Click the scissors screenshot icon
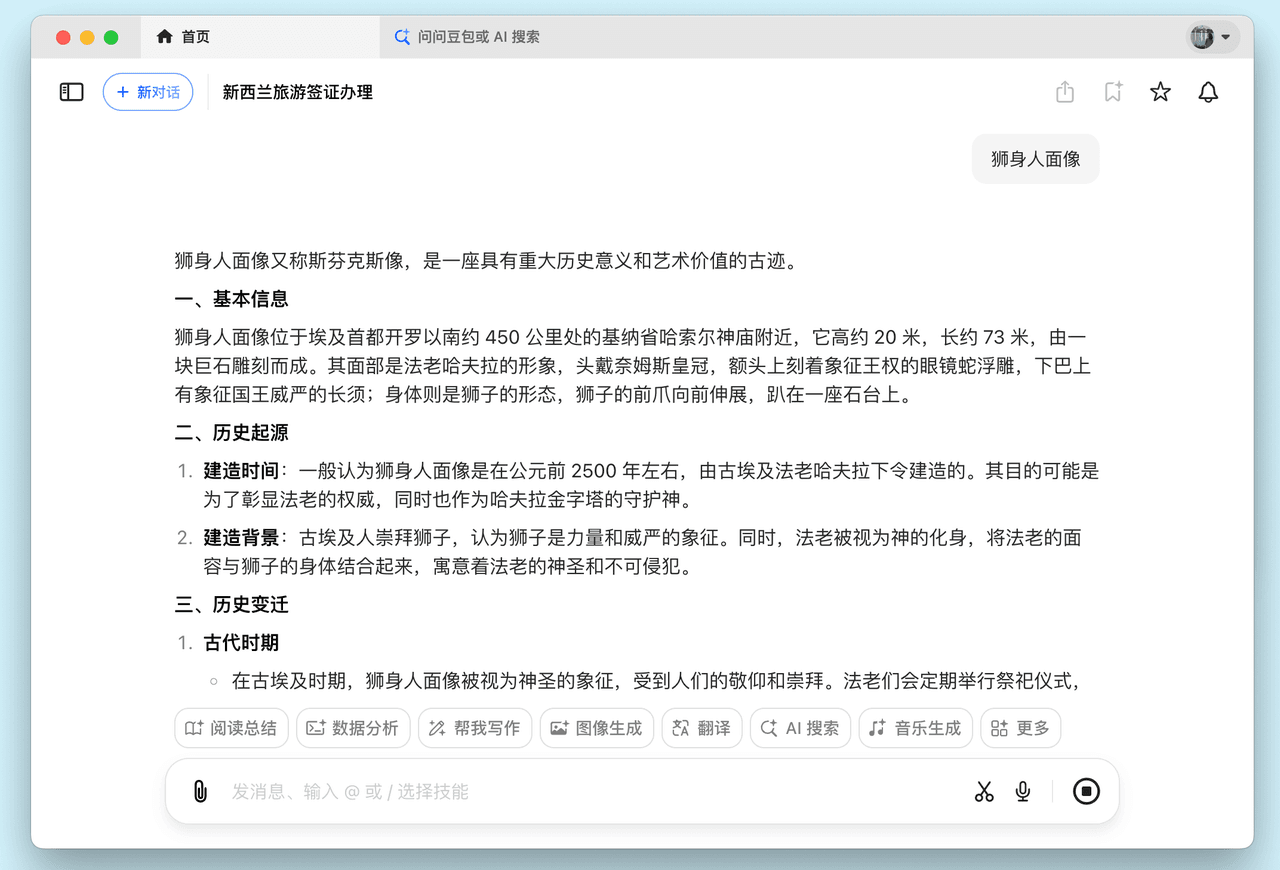 tap(984, 792)
